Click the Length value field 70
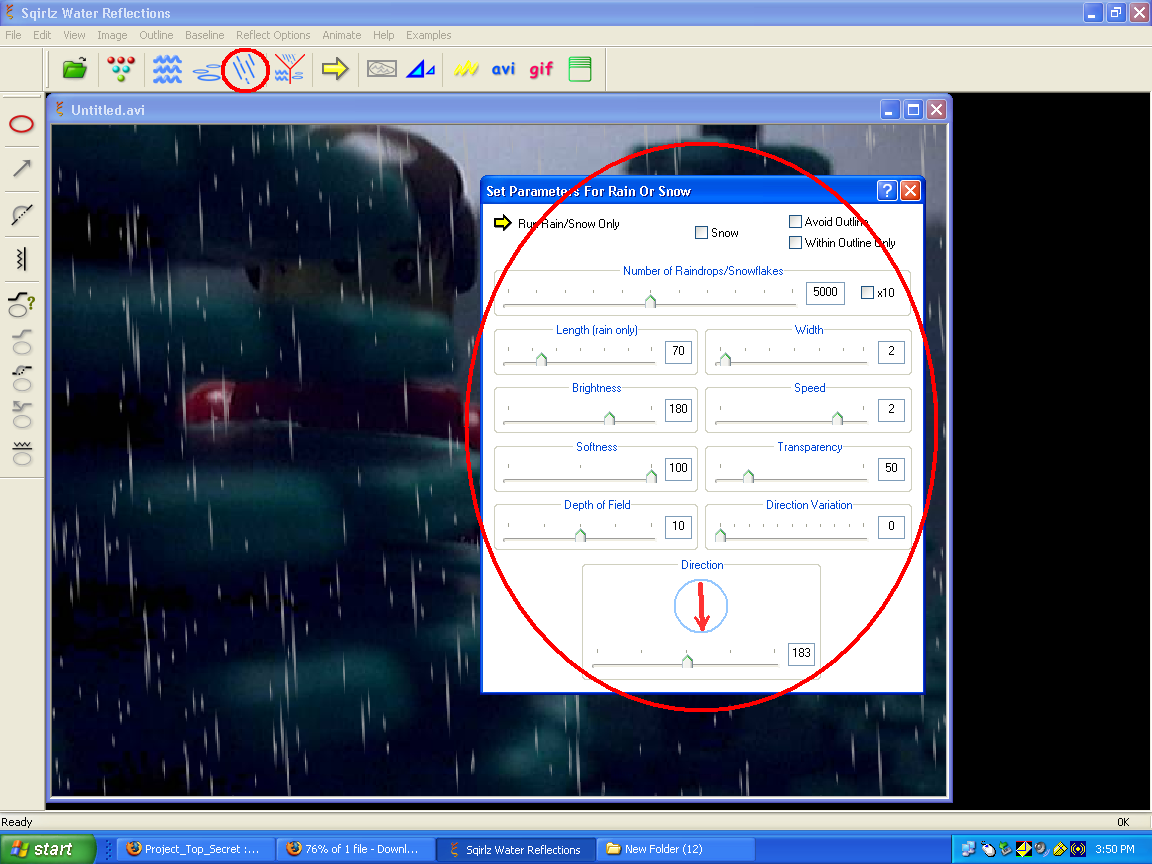Viewport: 1152px width, 864px height. click(x=678, y=351)
